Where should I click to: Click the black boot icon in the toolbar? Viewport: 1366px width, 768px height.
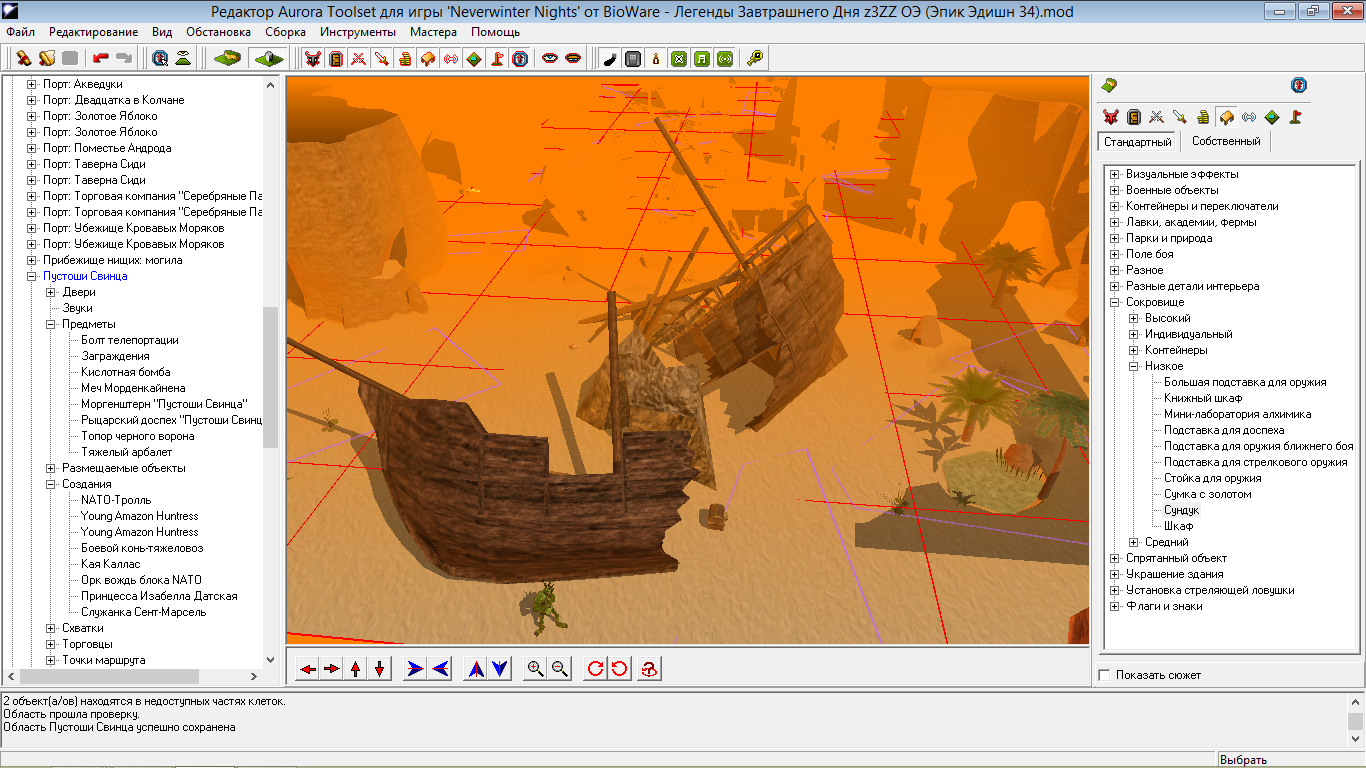[x=610, y=59]
